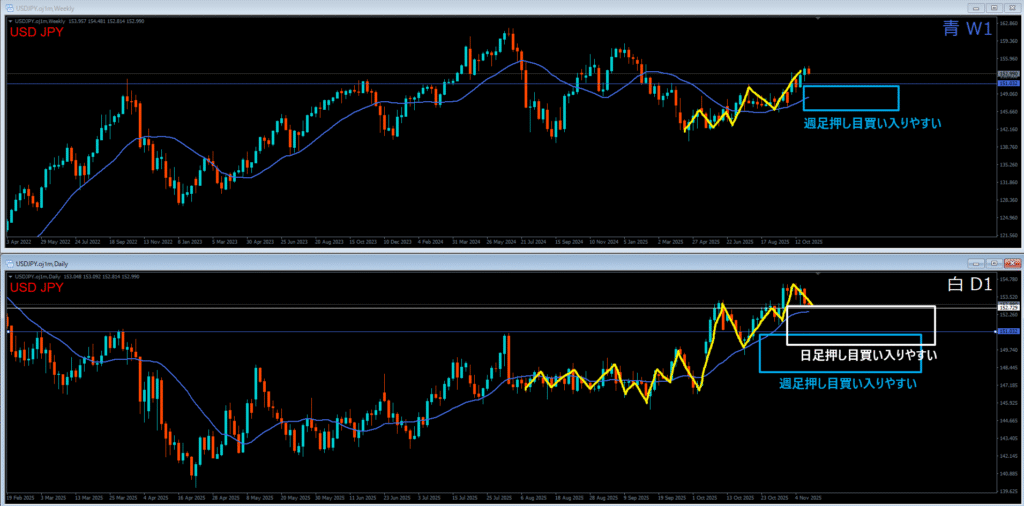The height and width of the screenshot is (506, 1024).
Task: Click the '青 W1' label
Action: click(x=967, y=30)
